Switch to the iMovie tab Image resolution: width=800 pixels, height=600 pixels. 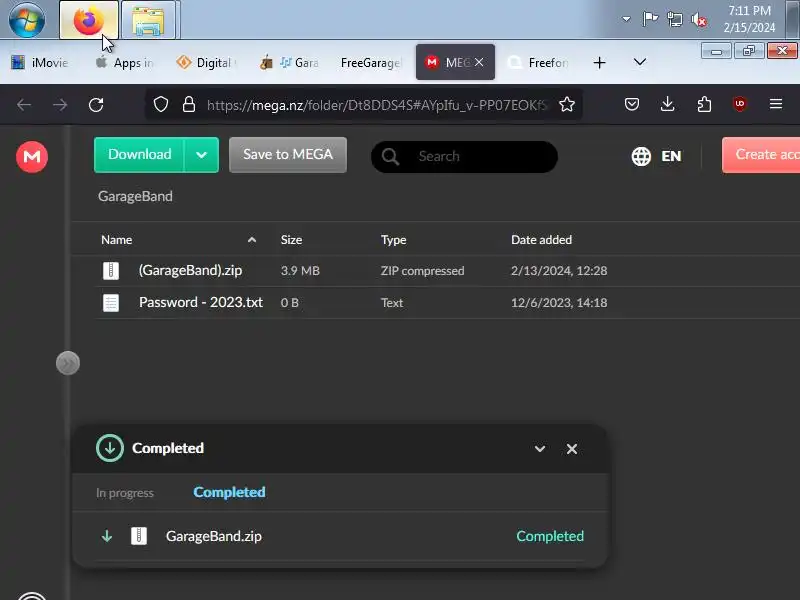pos(40,62)
